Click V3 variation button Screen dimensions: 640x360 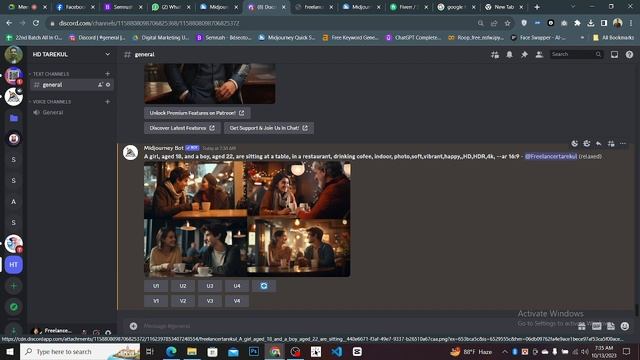click(x=210, y=301)
